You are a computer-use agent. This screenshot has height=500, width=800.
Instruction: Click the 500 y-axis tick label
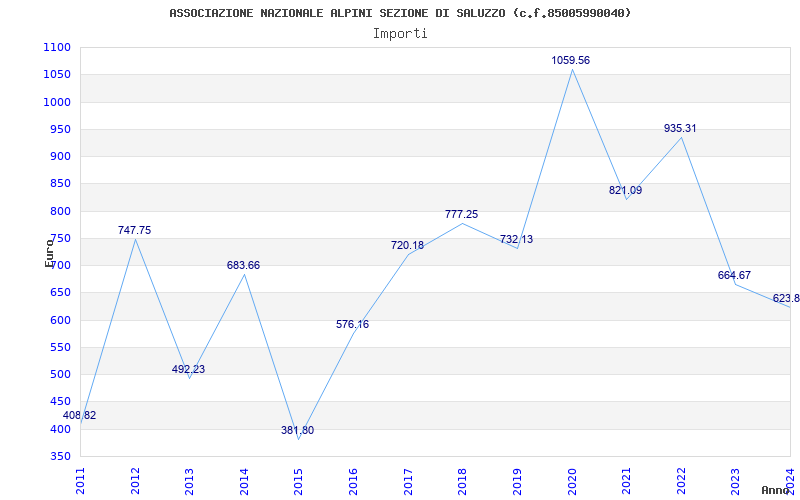tap(61, 374)
